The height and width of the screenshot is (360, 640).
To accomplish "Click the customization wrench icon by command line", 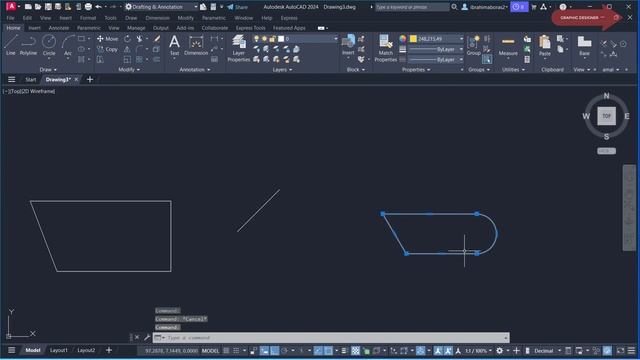I will pos(147,338).
